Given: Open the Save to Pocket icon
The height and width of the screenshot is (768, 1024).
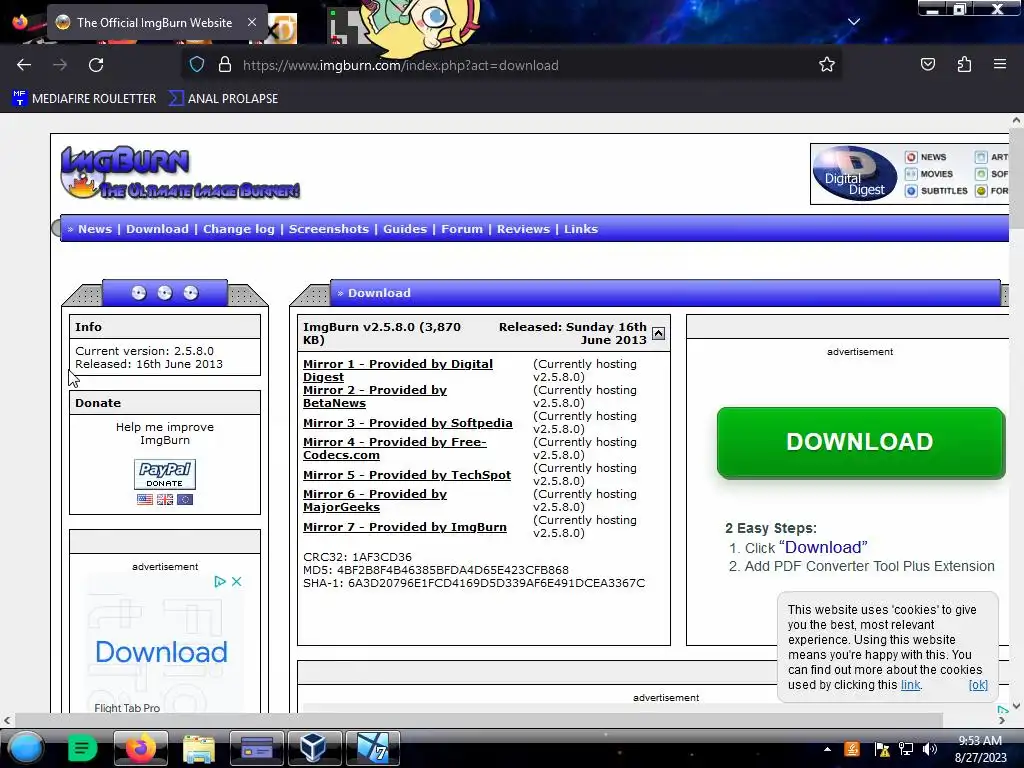Looking at the screenshot, I should [x=927, y=65].
